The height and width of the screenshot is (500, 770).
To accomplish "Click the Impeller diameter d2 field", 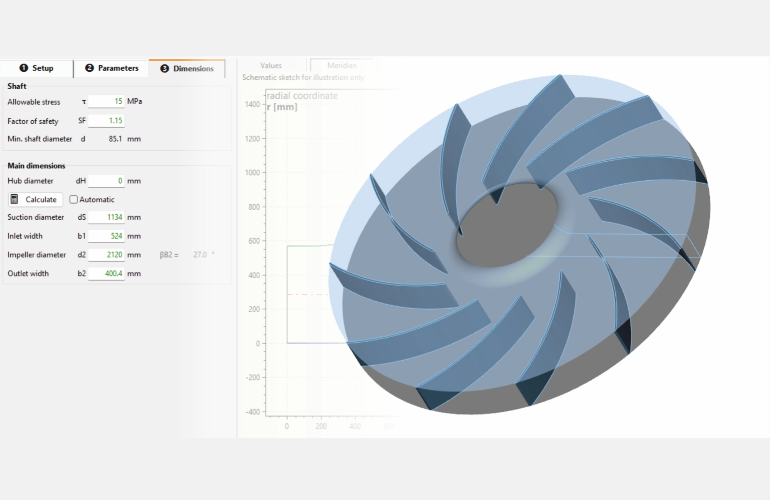I will (106, 255).
